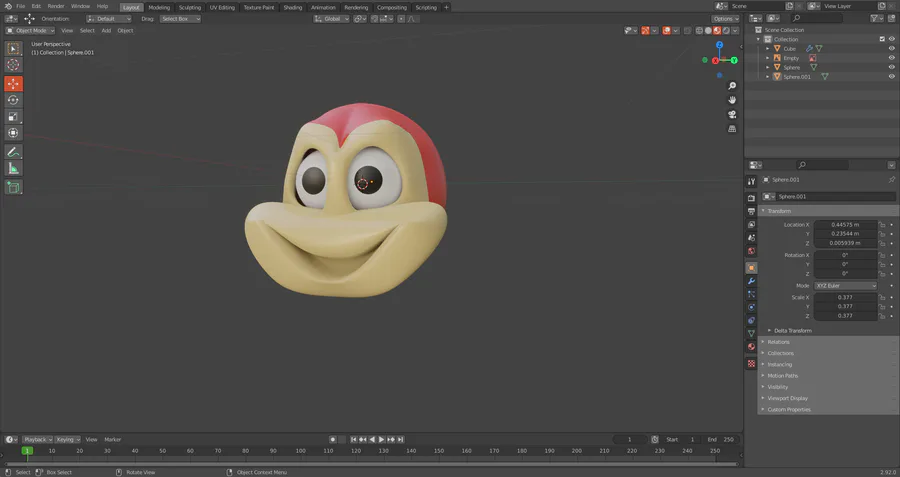Activate the Add Cube tool
The height and width of the screenshot is (477, 900).
pos(13,187)
